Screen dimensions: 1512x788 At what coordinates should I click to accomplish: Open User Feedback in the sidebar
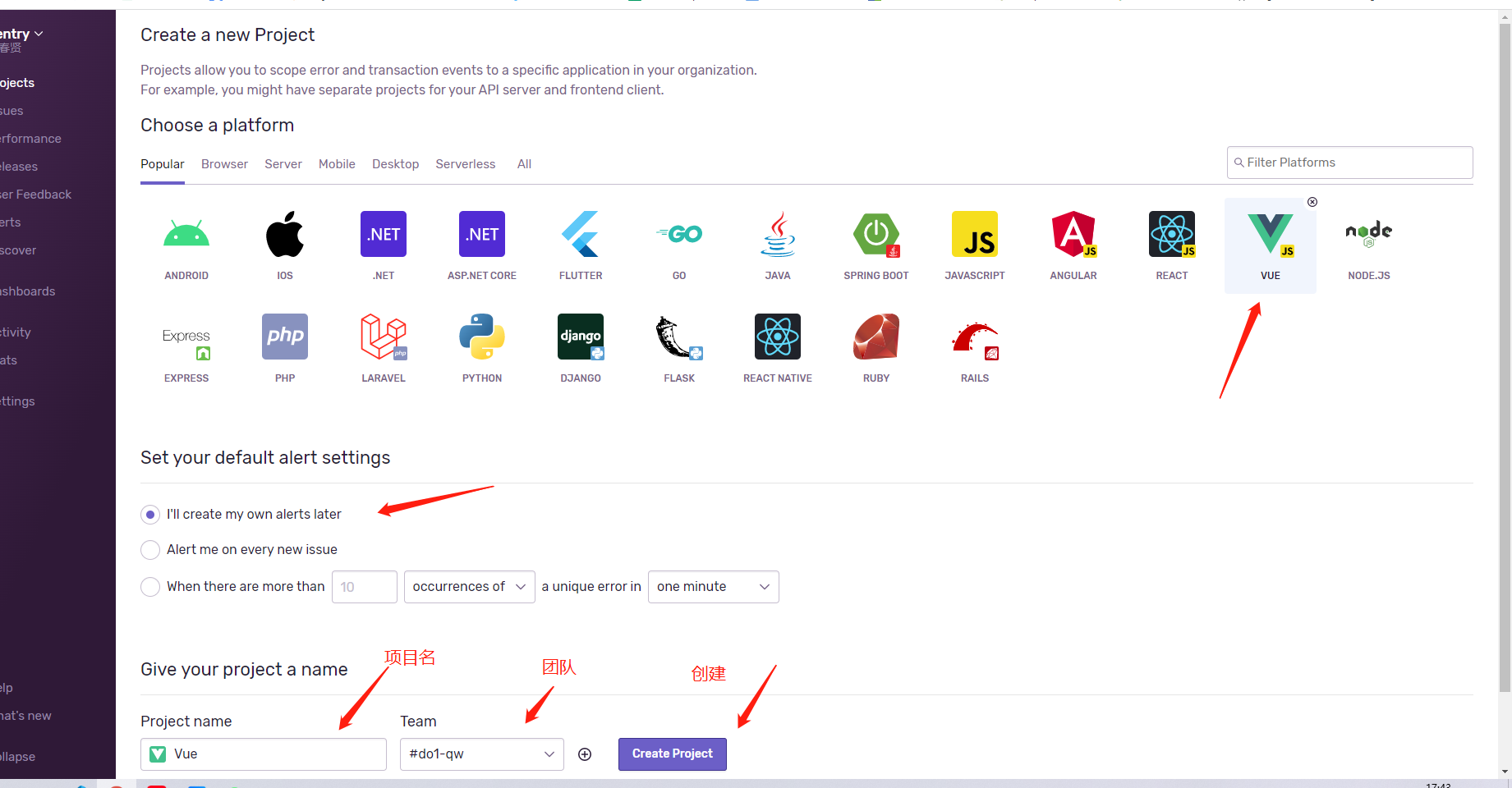(35, 195)
